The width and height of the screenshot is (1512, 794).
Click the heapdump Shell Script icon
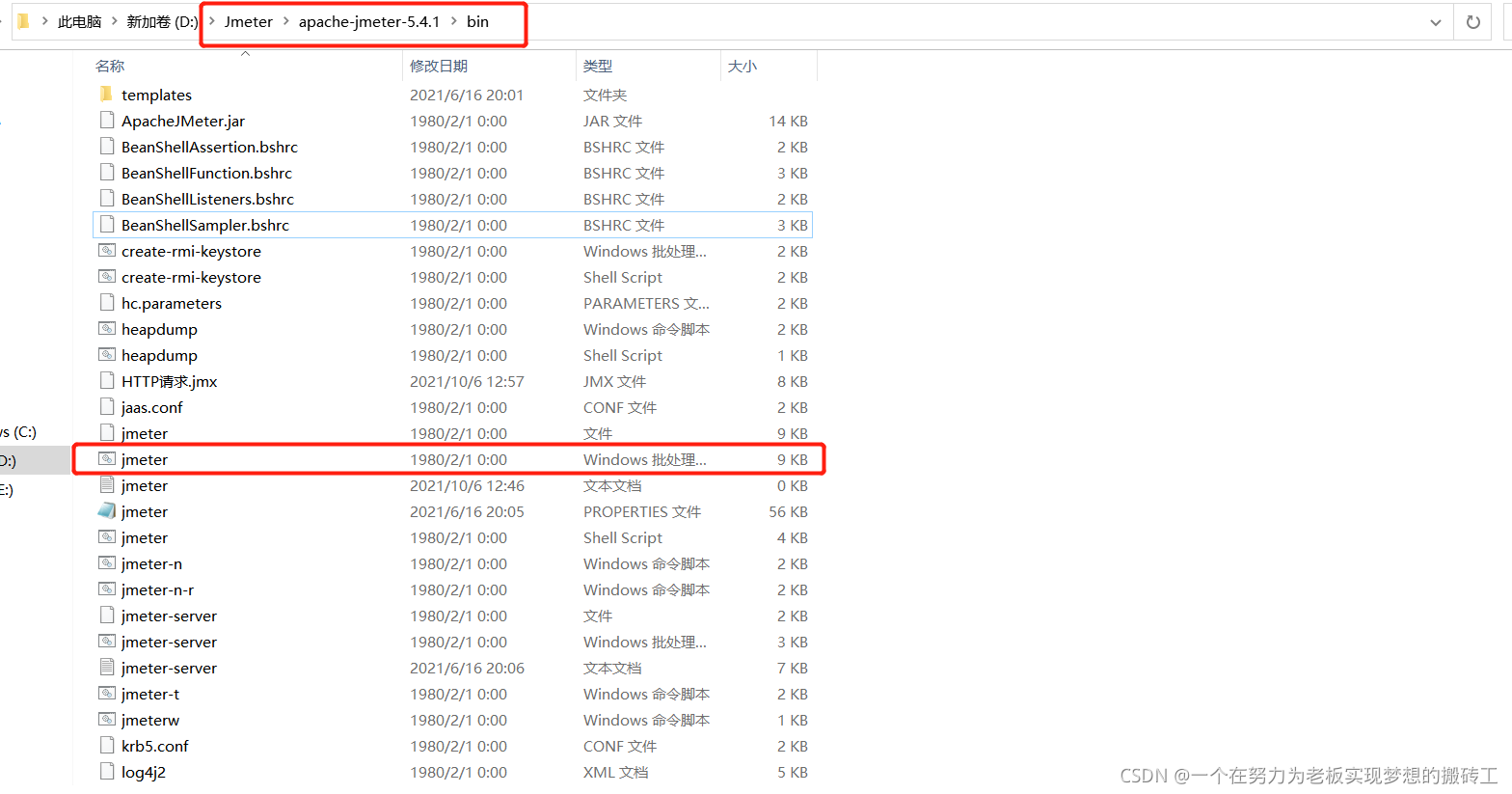pos(107,355)
